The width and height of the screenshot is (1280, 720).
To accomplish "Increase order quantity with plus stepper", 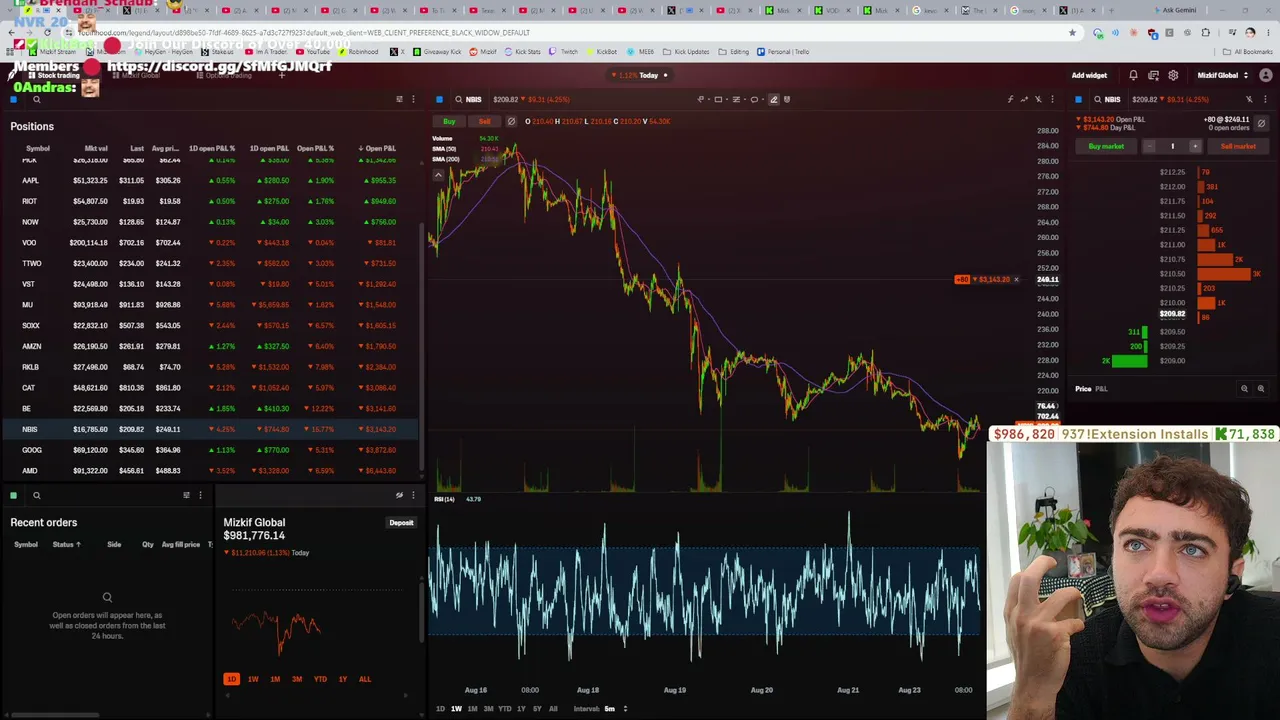I will pos(1194,146).
